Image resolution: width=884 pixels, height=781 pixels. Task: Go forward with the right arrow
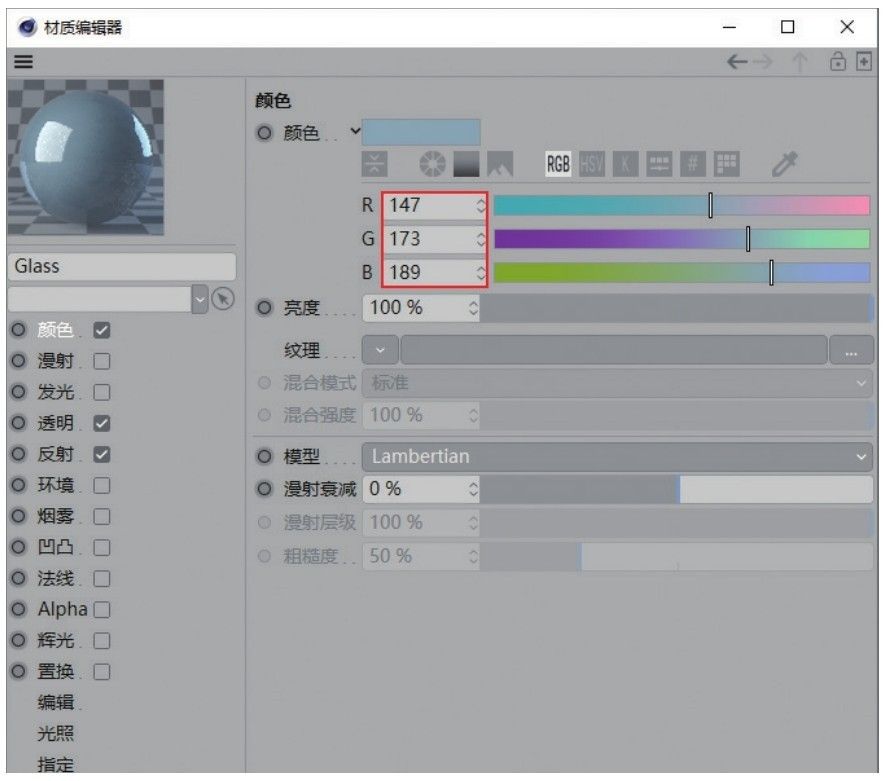[x=763, y=61]
